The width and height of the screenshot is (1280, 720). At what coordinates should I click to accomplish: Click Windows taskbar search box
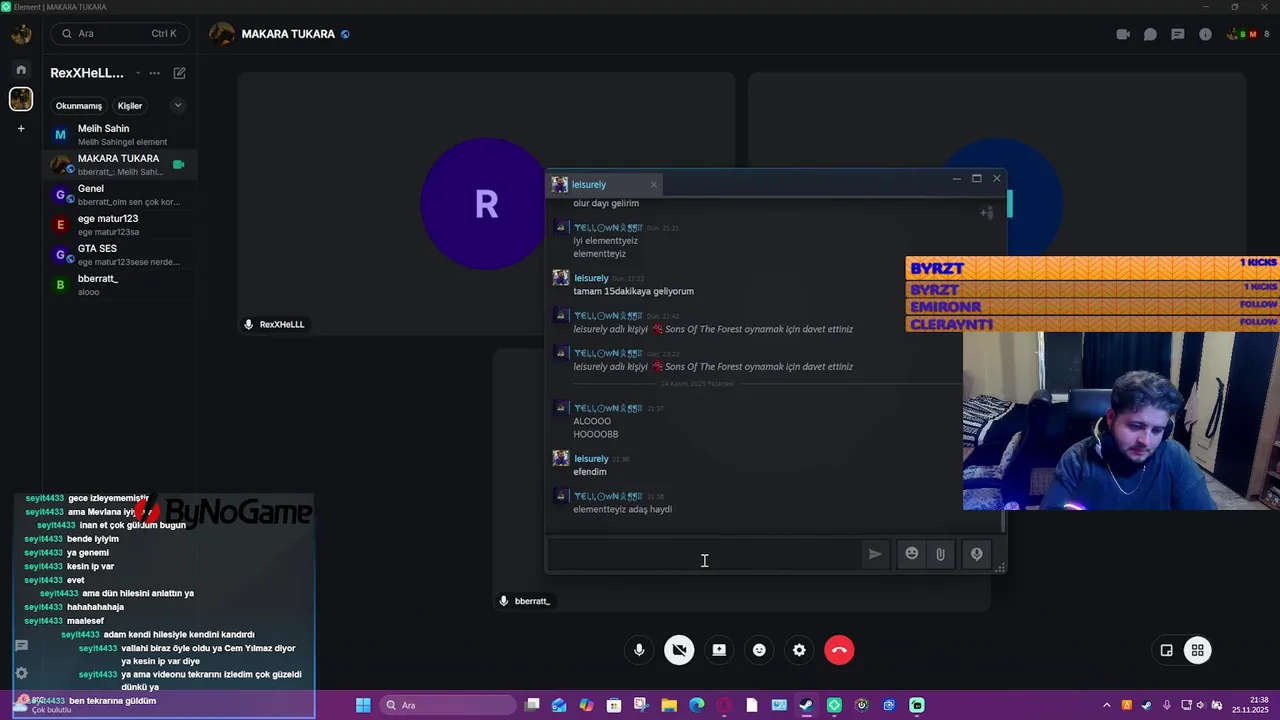click(x=449, y=705)
